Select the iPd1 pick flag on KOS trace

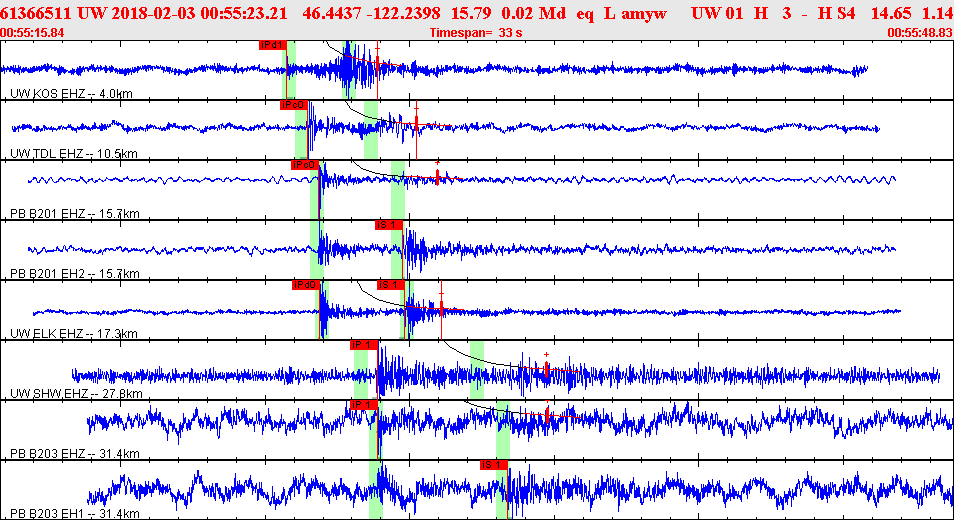pyautogui.click(x=272, y=45)
